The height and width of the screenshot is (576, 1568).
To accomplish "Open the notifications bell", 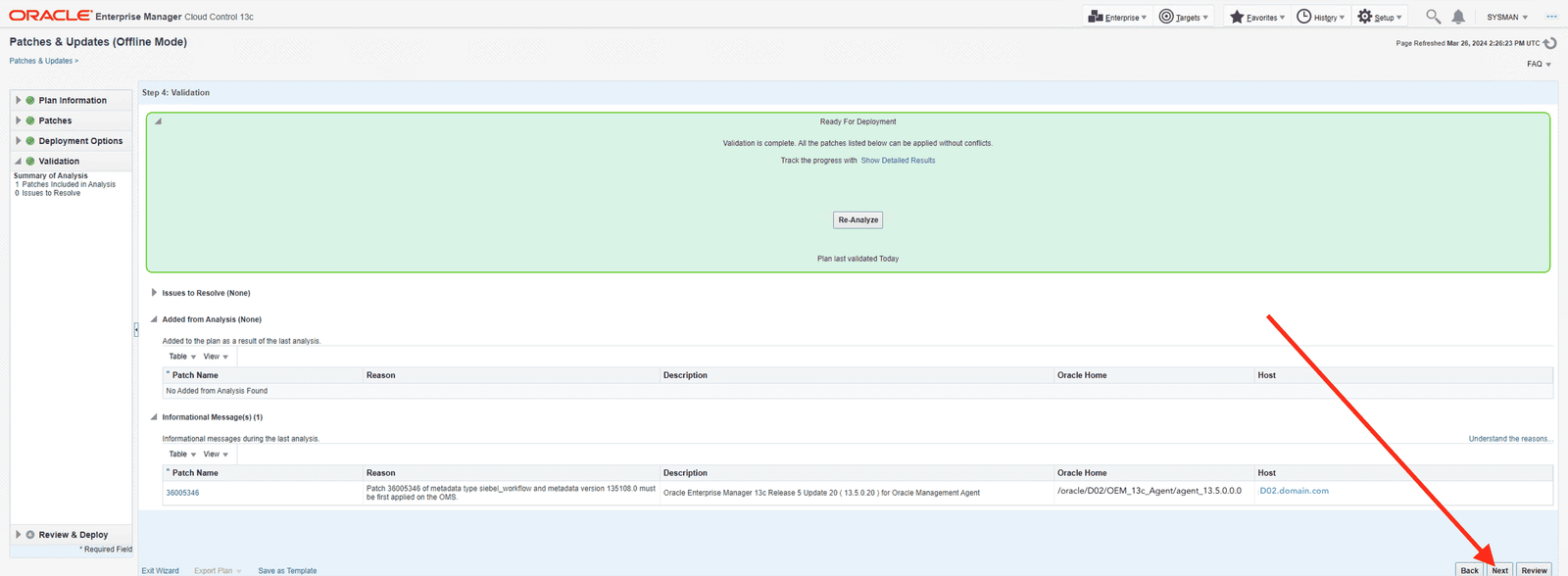I will click(1458, 17).
